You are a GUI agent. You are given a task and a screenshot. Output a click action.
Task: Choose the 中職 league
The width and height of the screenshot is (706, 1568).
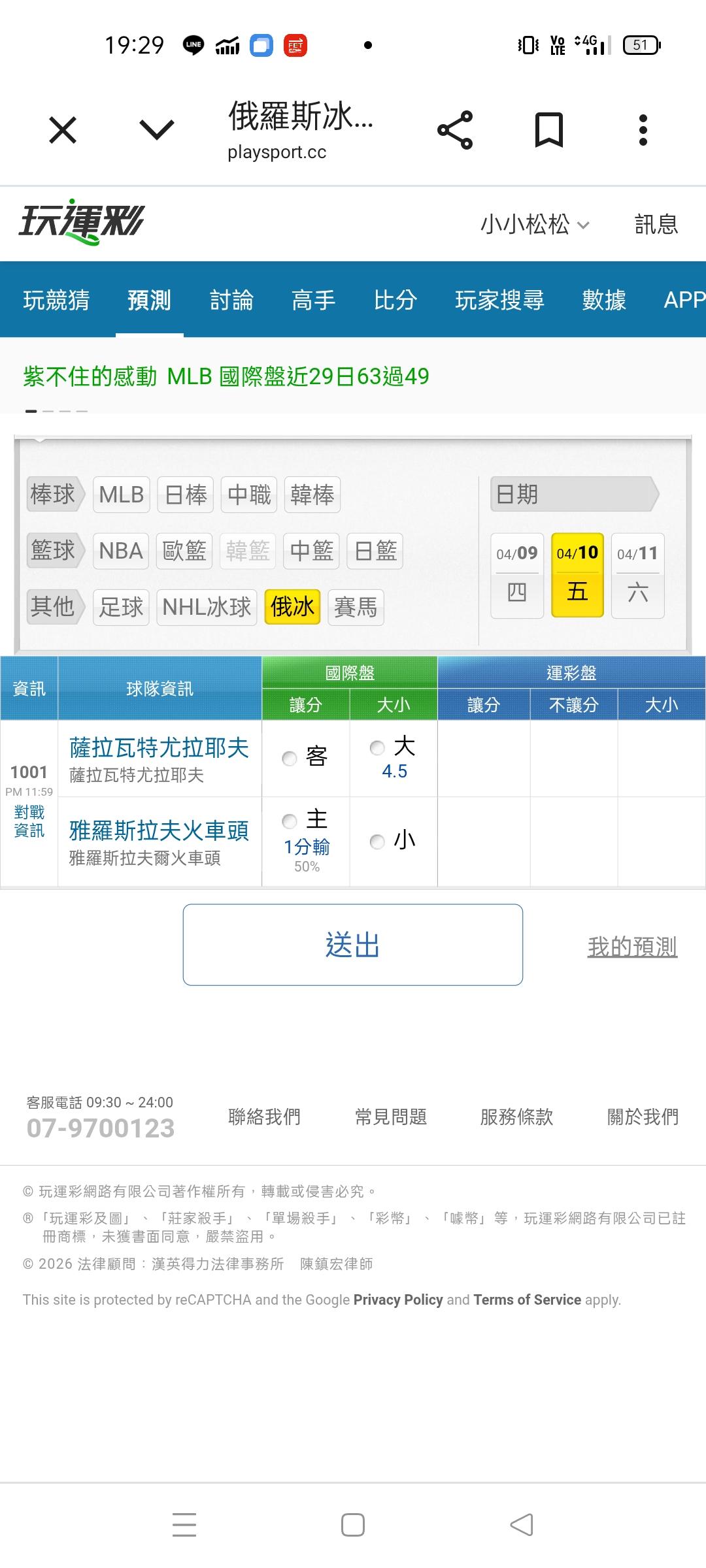249,495
